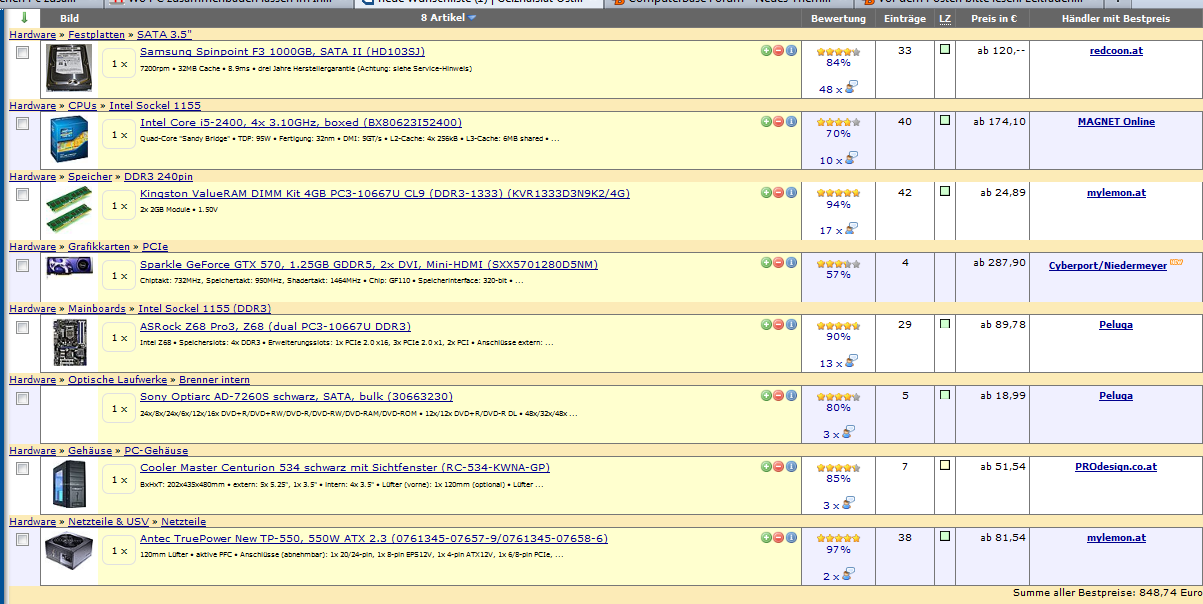Tick the checkbox for ASRock Z68 Pro3 row
1203x604 pixels.
tap(23, 327)
